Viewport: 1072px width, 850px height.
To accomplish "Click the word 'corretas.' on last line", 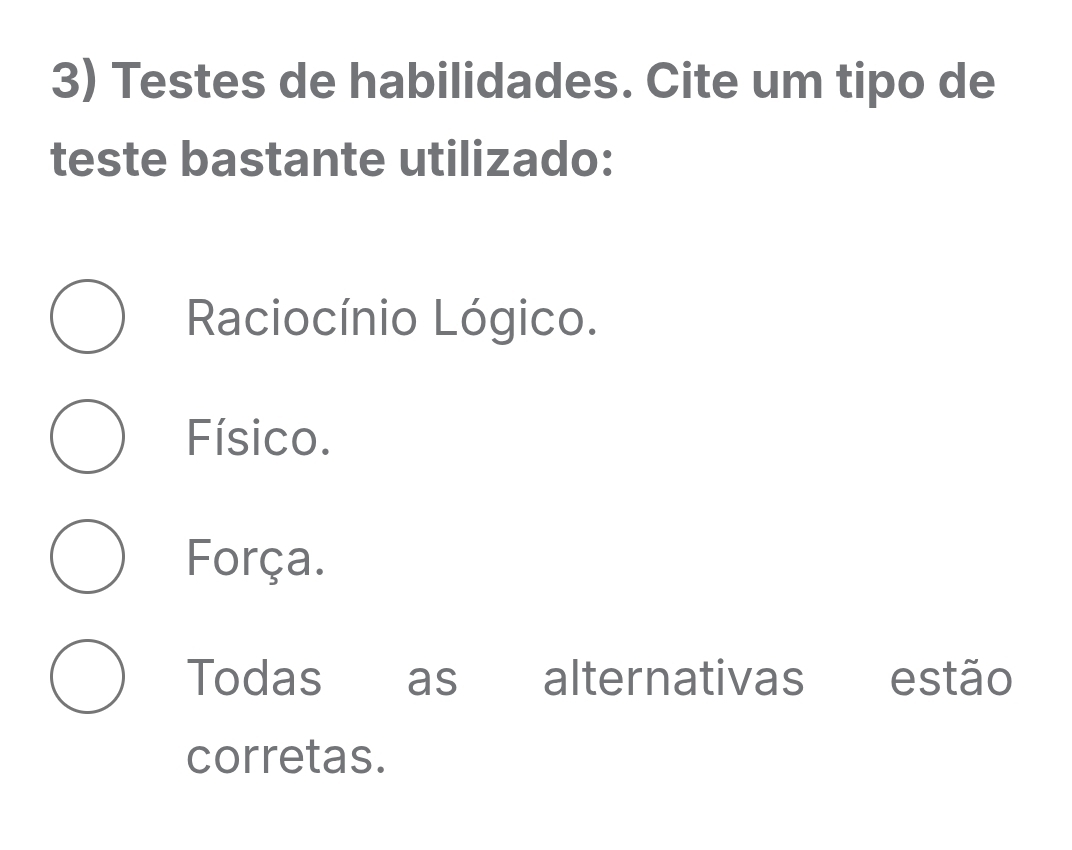I will click(x=286, y=757).
